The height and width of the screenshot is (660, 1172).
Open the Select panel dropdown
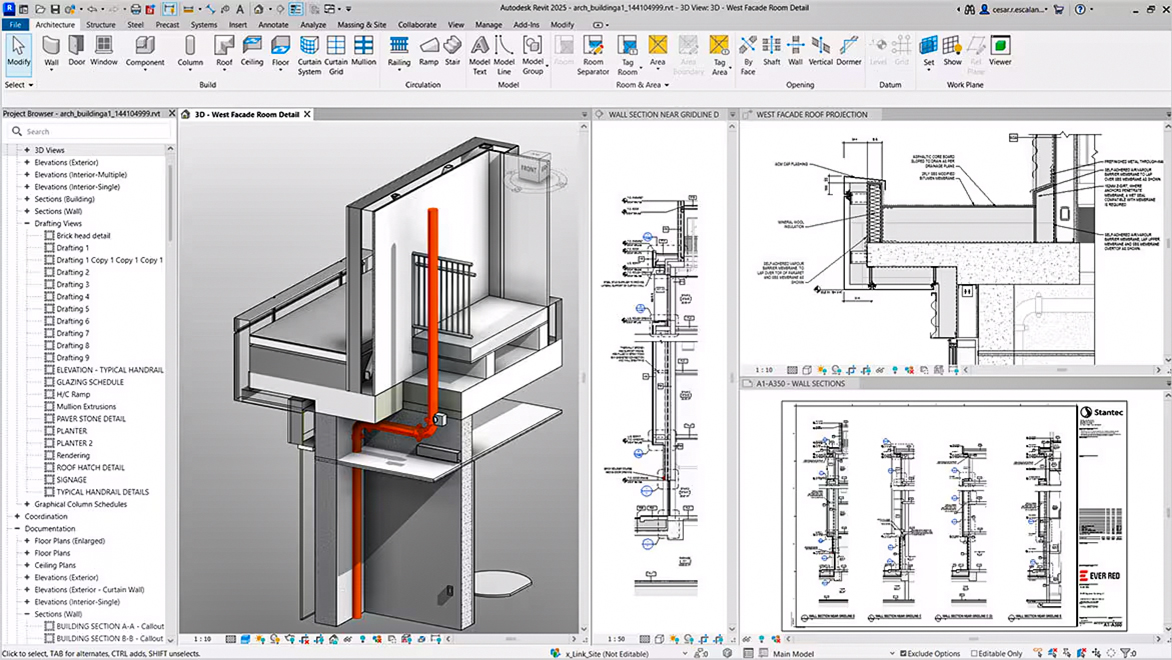pyautogui.click(x=19, y=84)
